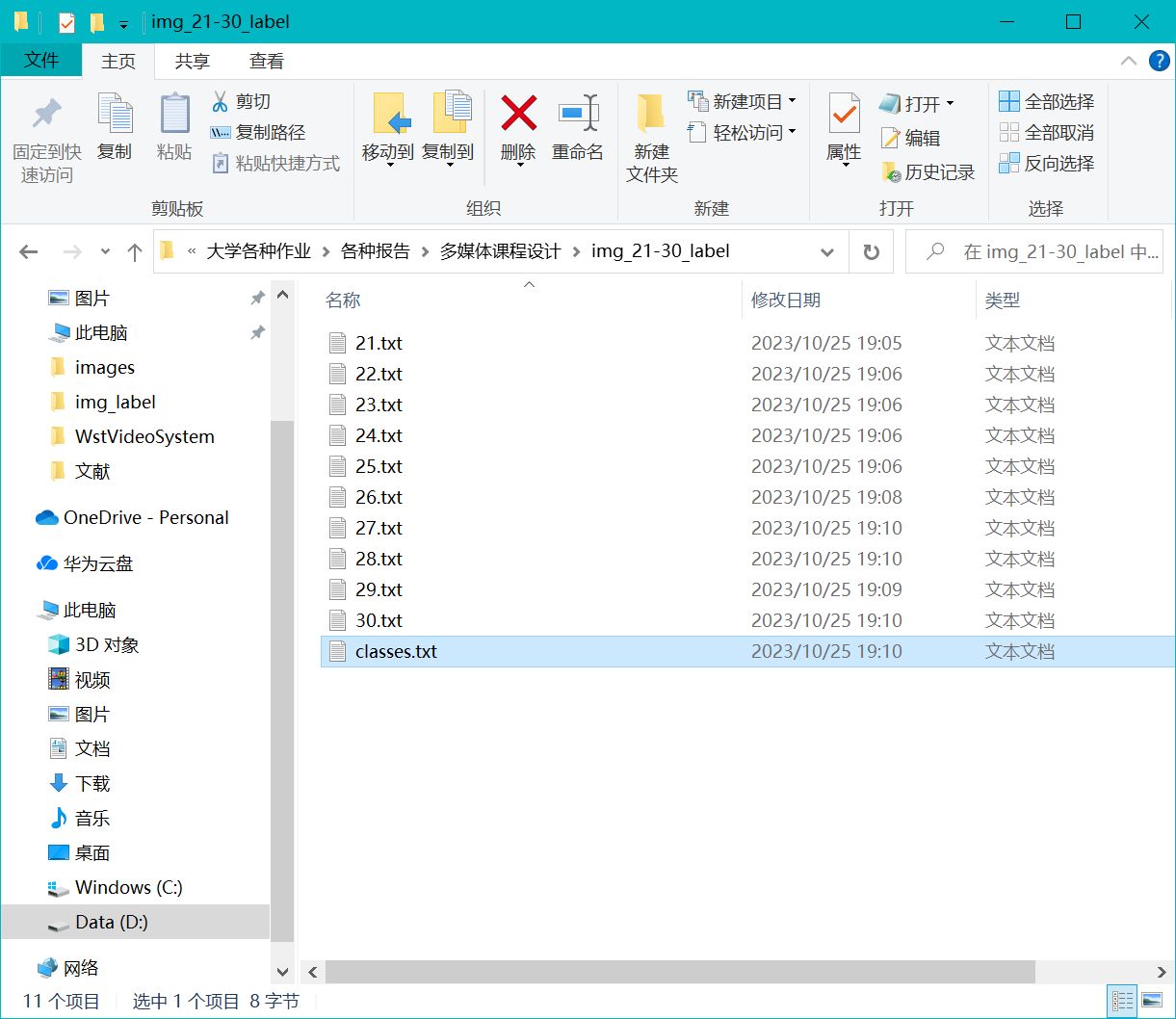Click 全部选择 select all
The height and width of the screenshot is (1019, 1176).
point(1047,101)
